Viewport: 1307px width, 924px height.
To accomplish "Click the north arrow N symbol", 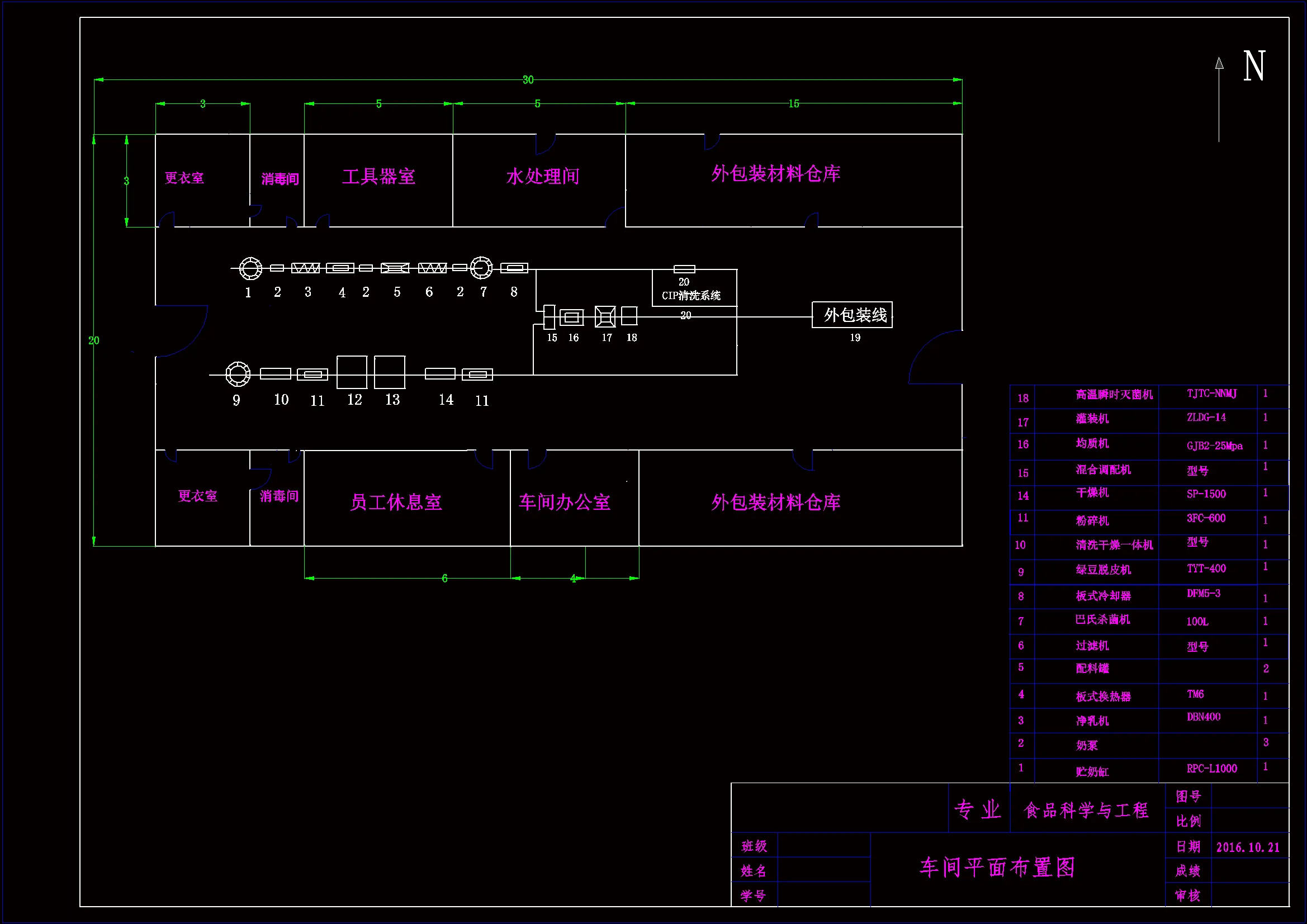I will point(1253,67).
